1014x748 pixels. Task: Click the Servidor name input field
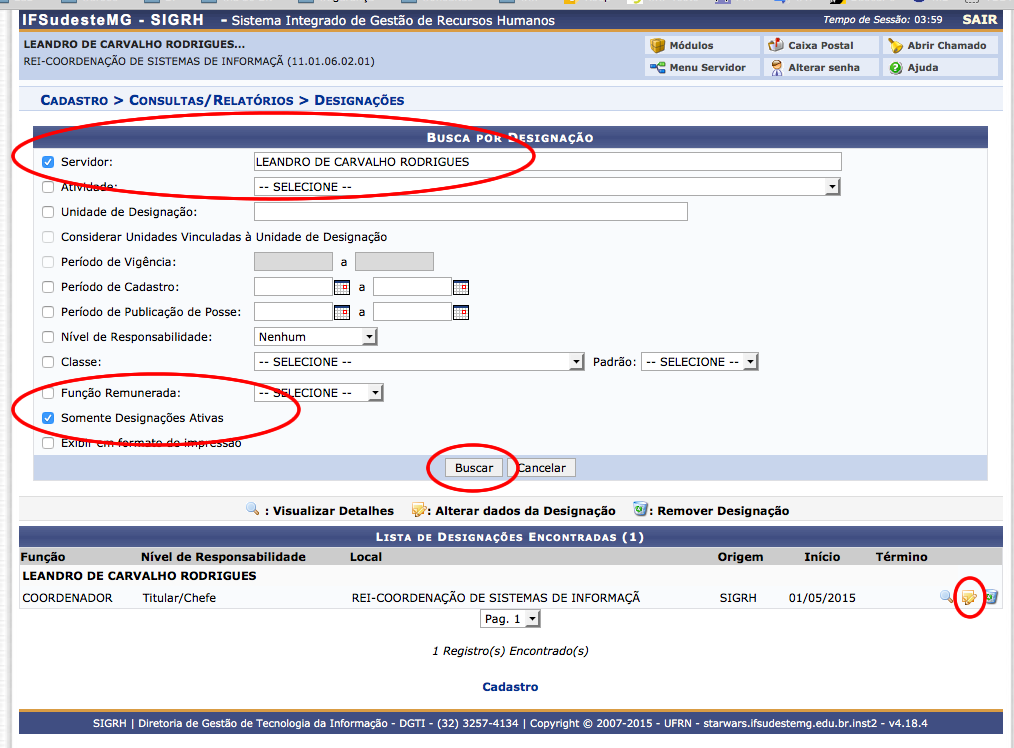tap(547, 162)
